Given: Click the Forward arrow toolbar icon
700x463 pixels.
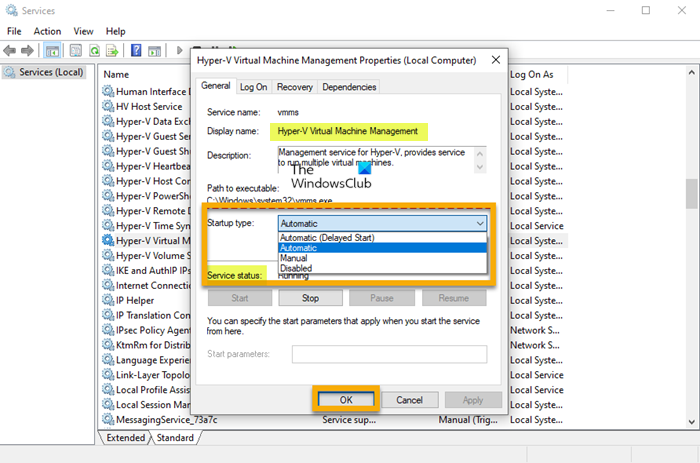Looking at the screenshot, I should pyautogui.click(x=28, y=50).
